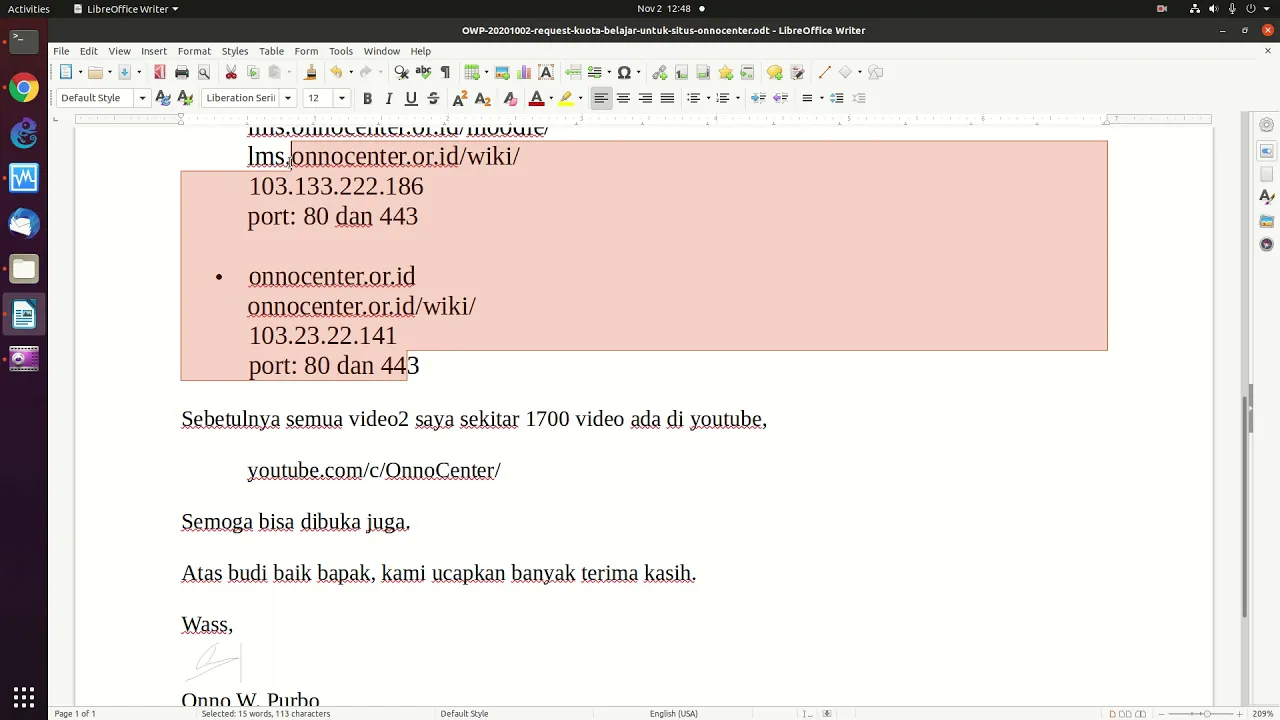
Task: Show Applications grid in dock
Action: click(x=24, y=697)
